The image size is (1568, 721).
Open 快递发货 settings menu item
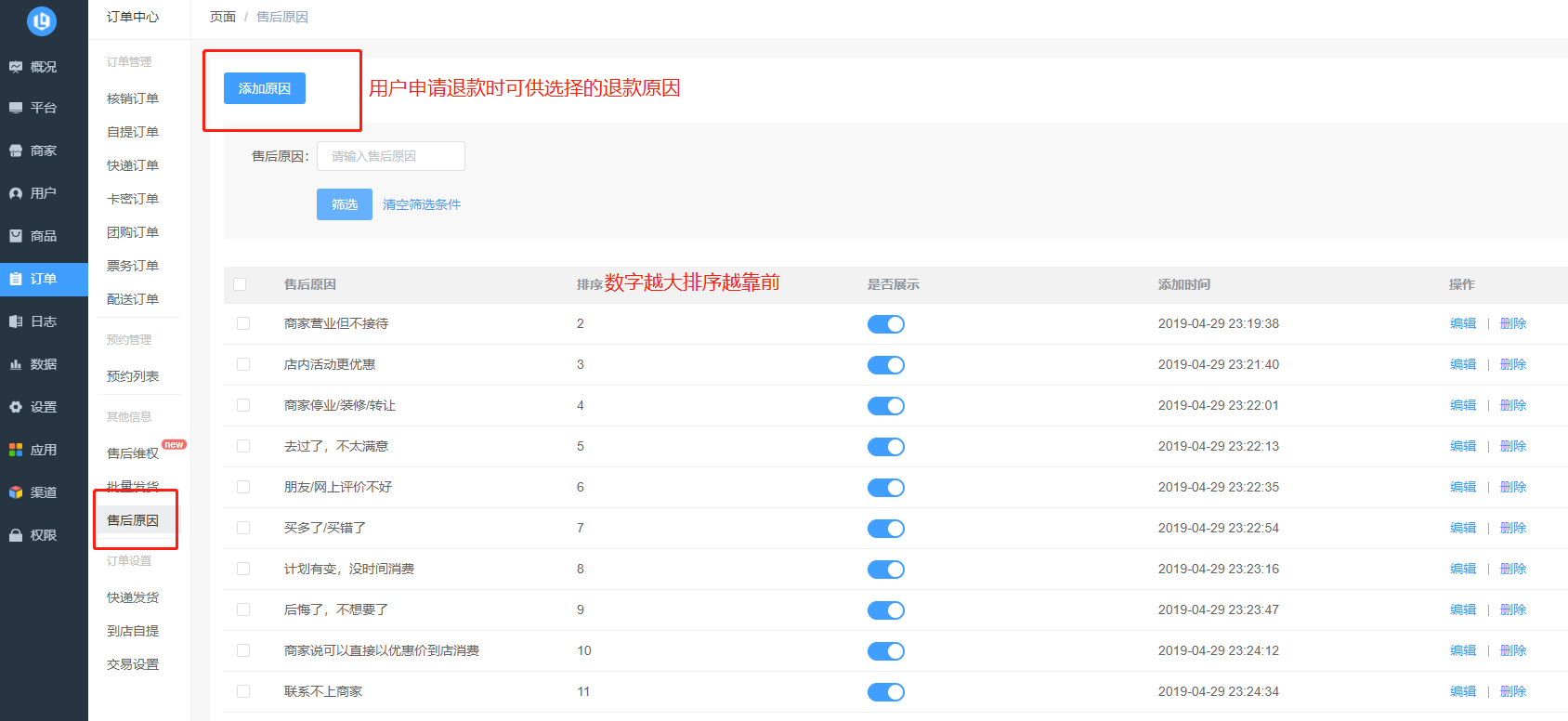[133, 597]
